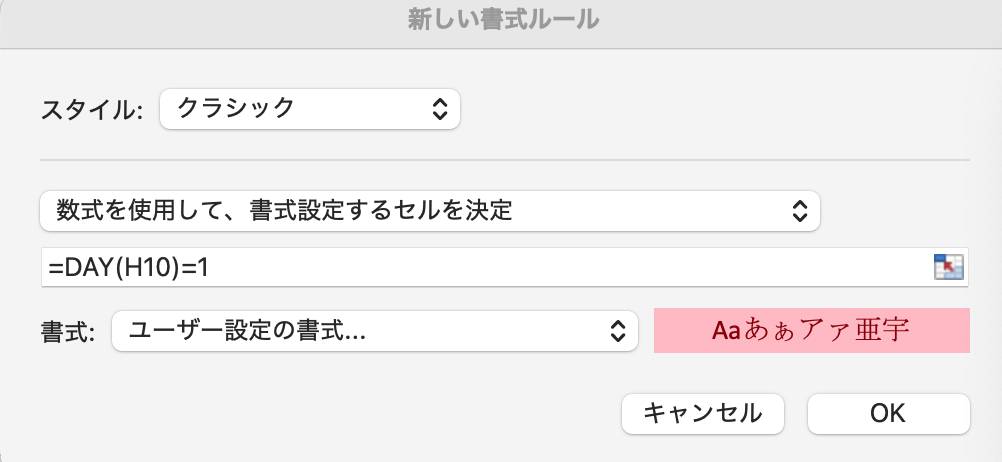Click the 亜宇 characters in the preview box
The width and height of the screenshot is (1002, 462).
883,330
